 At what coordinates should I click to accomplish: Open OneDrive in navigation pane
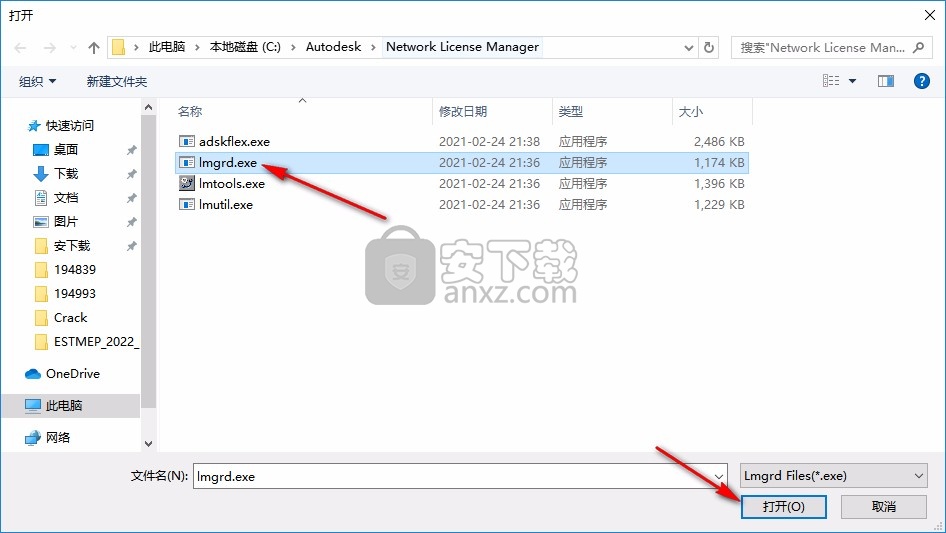pos(72,374)
